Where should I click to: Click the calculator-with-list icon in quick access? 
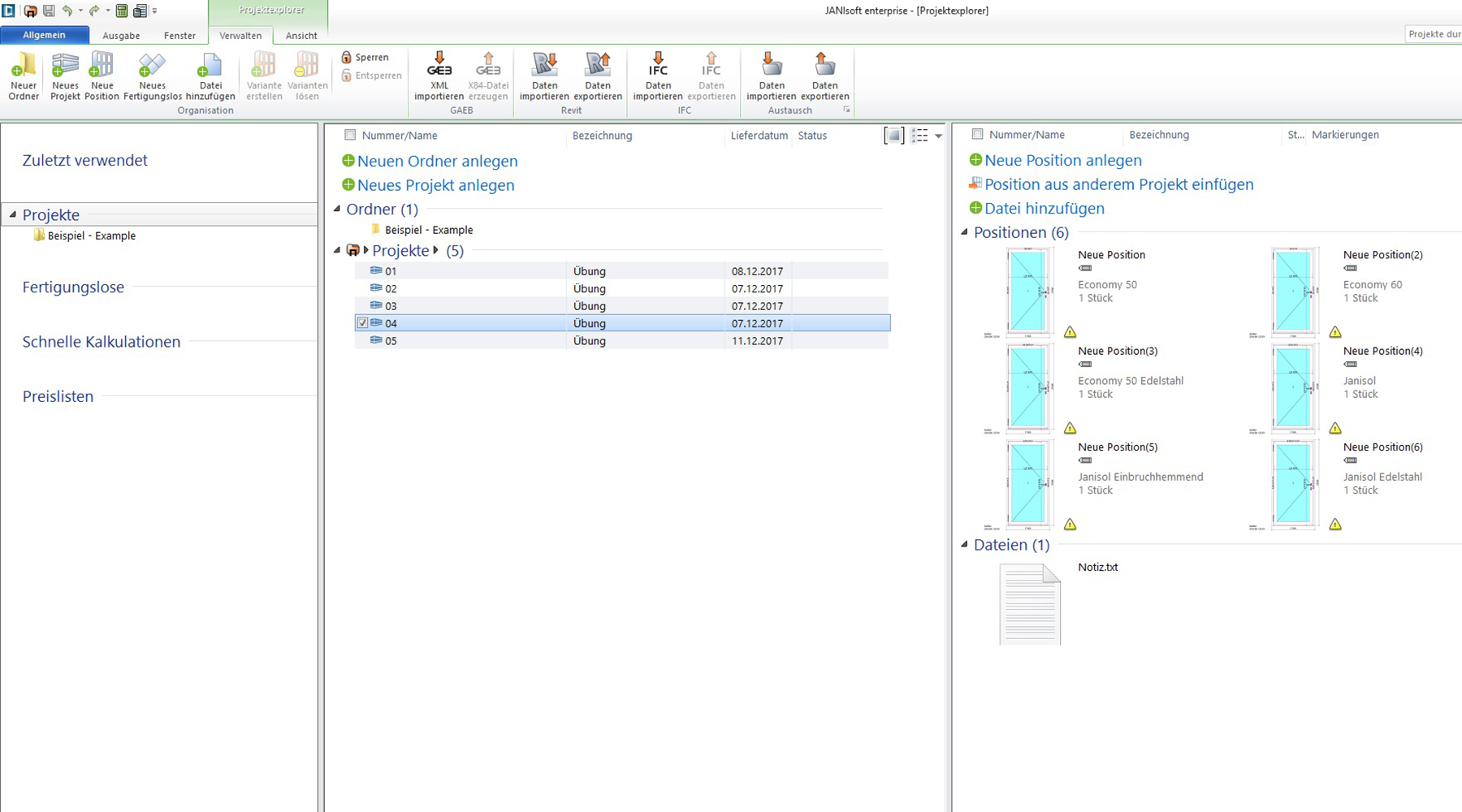pos(141,11)
